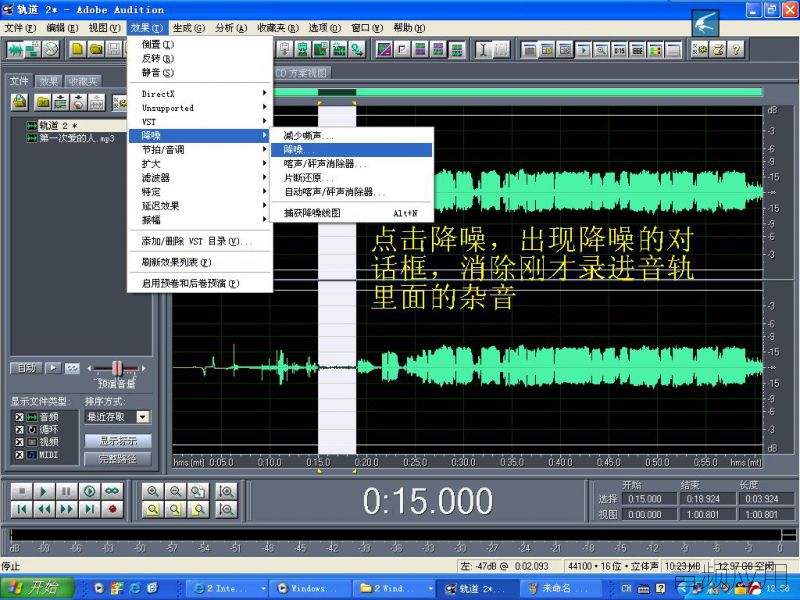800x600 pixels.
Task: Click the Pause transport button
Action: [66, 491]
